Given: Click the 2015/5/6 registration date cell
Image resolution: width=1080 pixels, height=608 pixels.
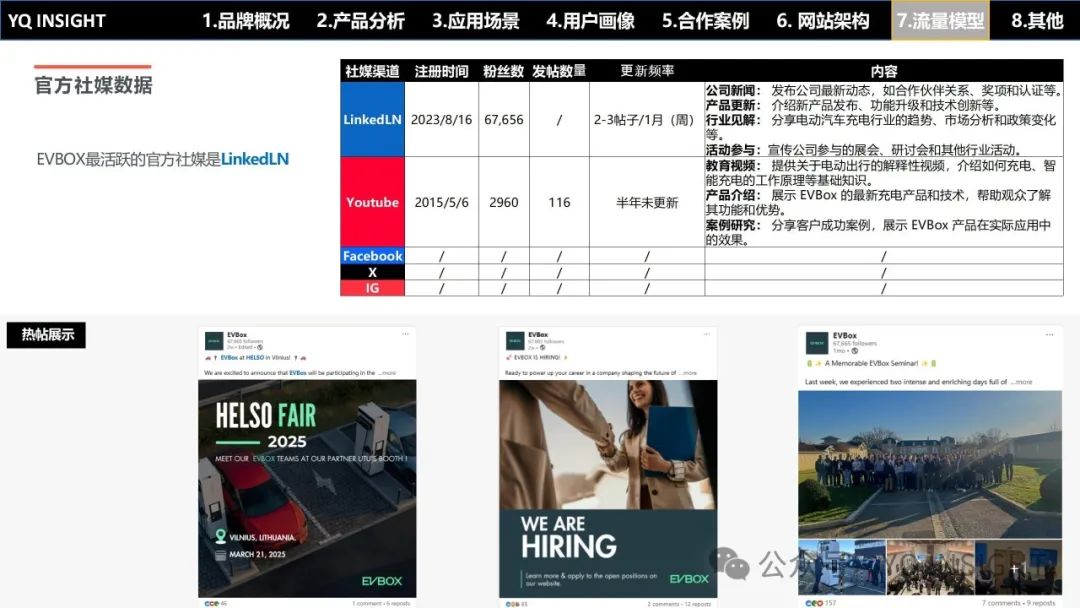Looking at the screenshot, I should pyautogui.click(x=442, y=202).
